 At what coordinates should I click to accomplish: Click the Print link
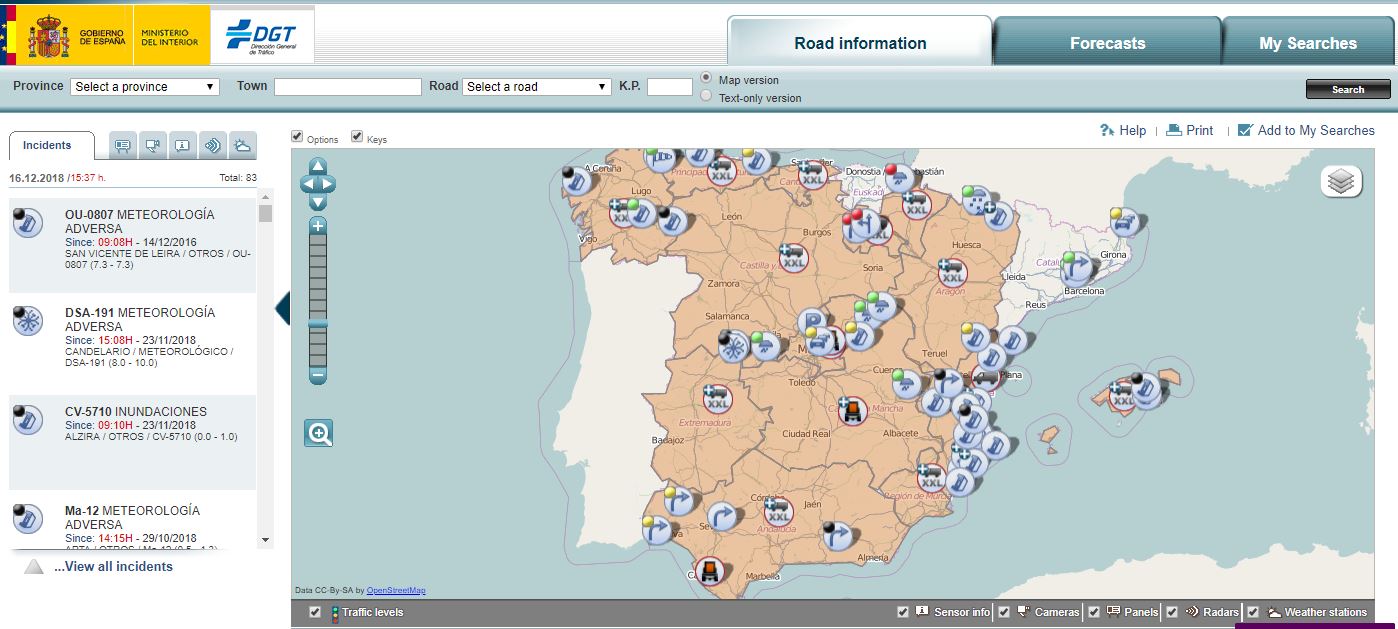pyautogui.click(x=1190, y=130)
